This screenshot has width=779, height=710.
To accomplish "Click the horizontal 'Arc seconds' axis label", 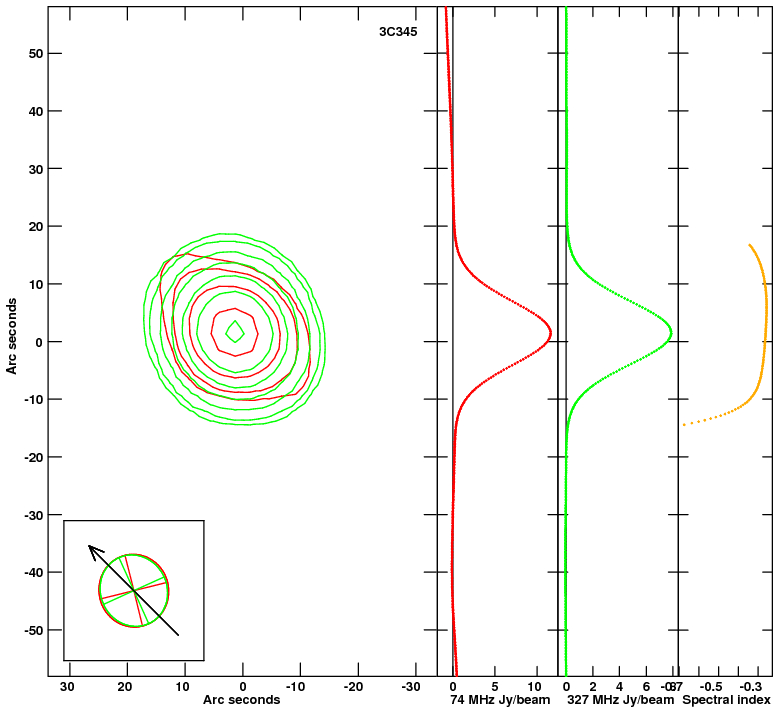I will 241,700.
